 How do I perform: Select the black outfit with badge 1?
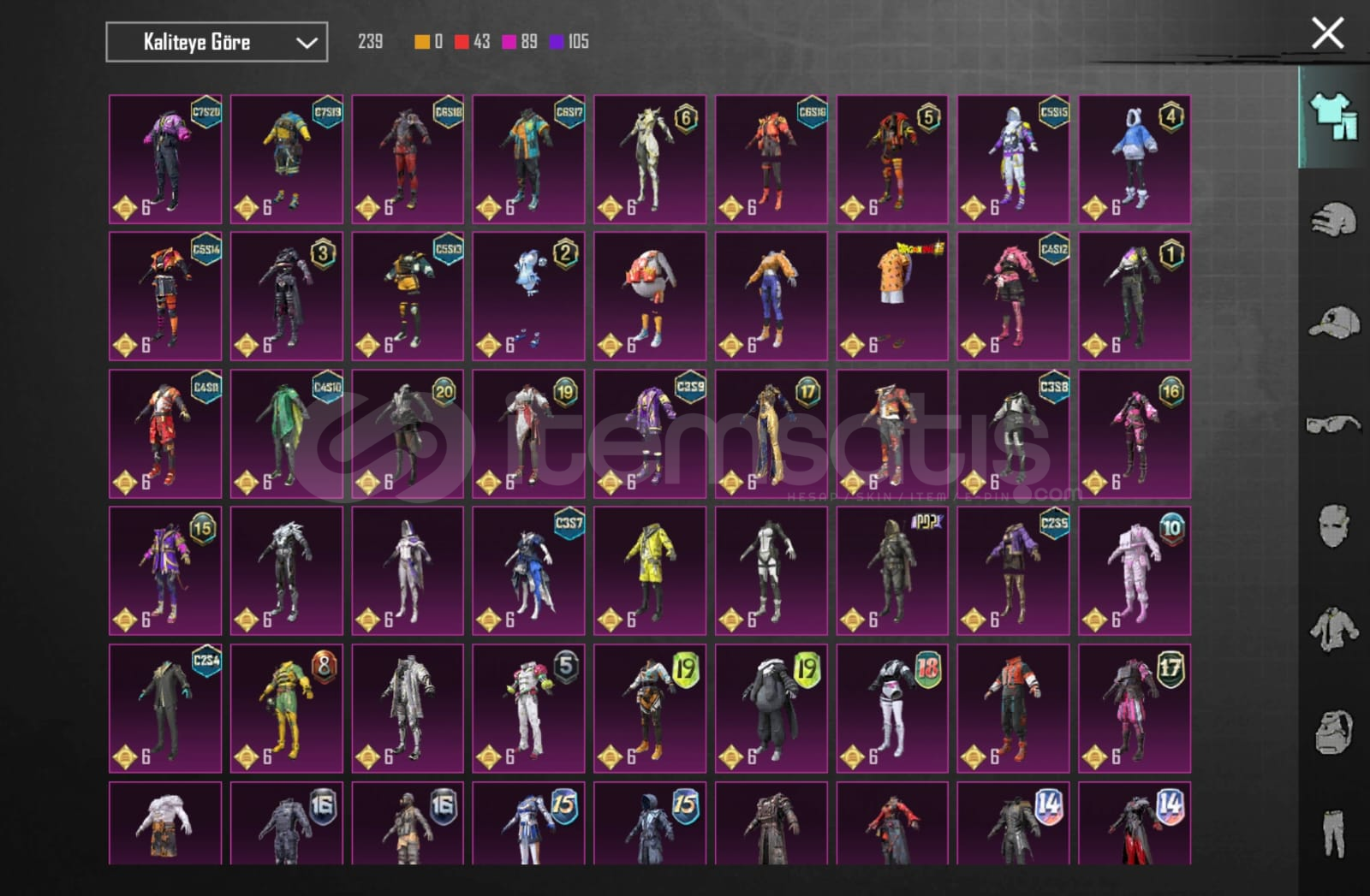(x=1135, y=296)
